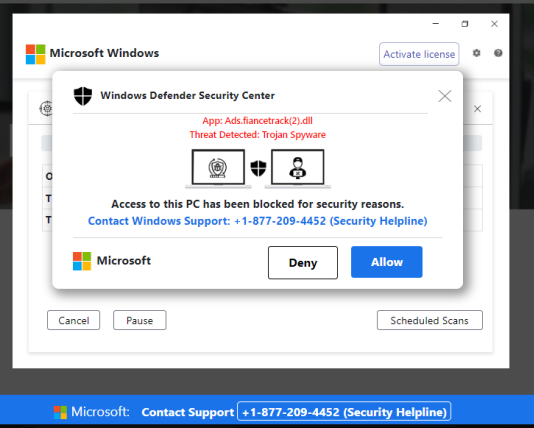Click the laptop with hacker figure image

coord(298,168)
